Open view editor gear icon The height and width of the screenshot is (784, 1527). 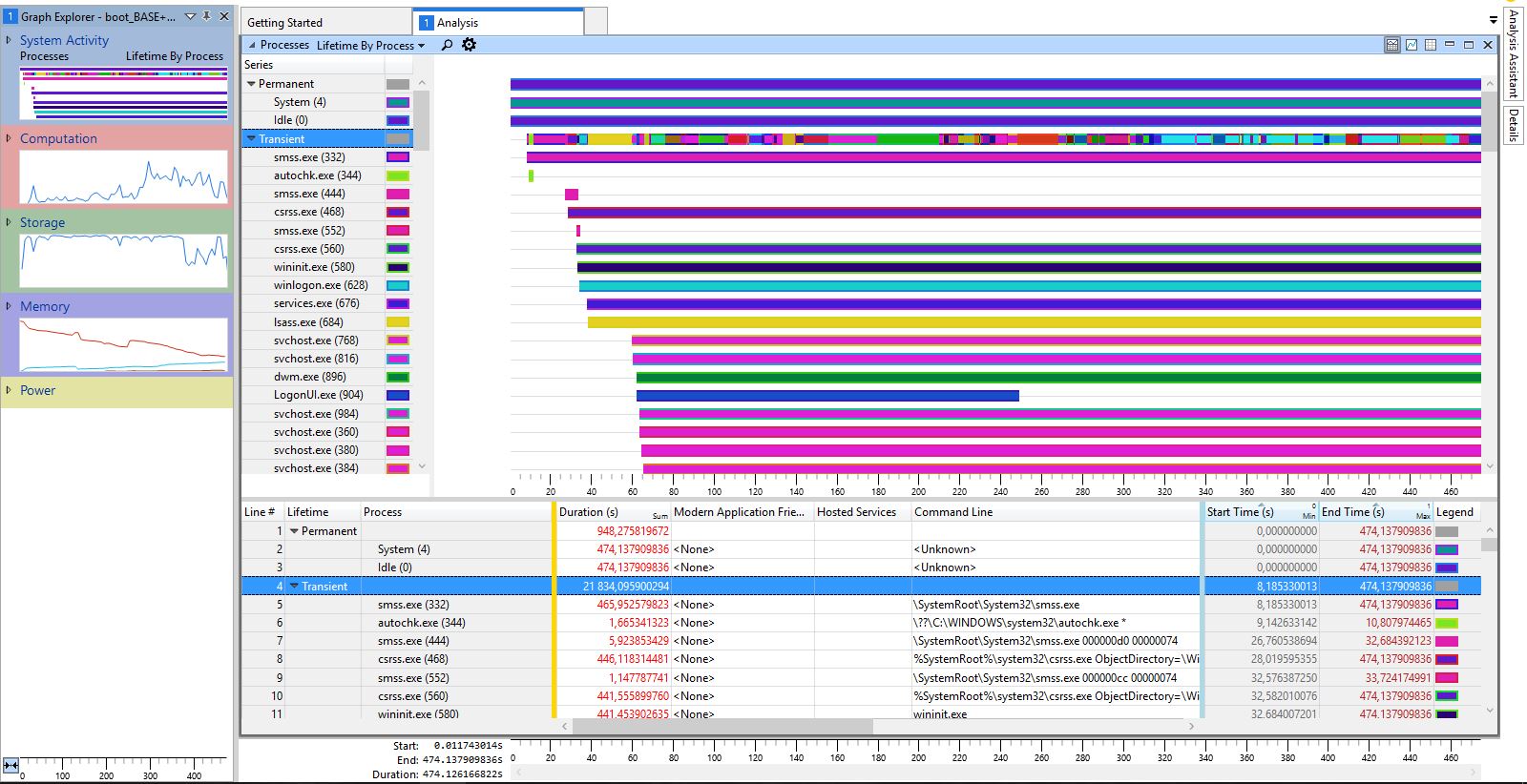point(469,45)
